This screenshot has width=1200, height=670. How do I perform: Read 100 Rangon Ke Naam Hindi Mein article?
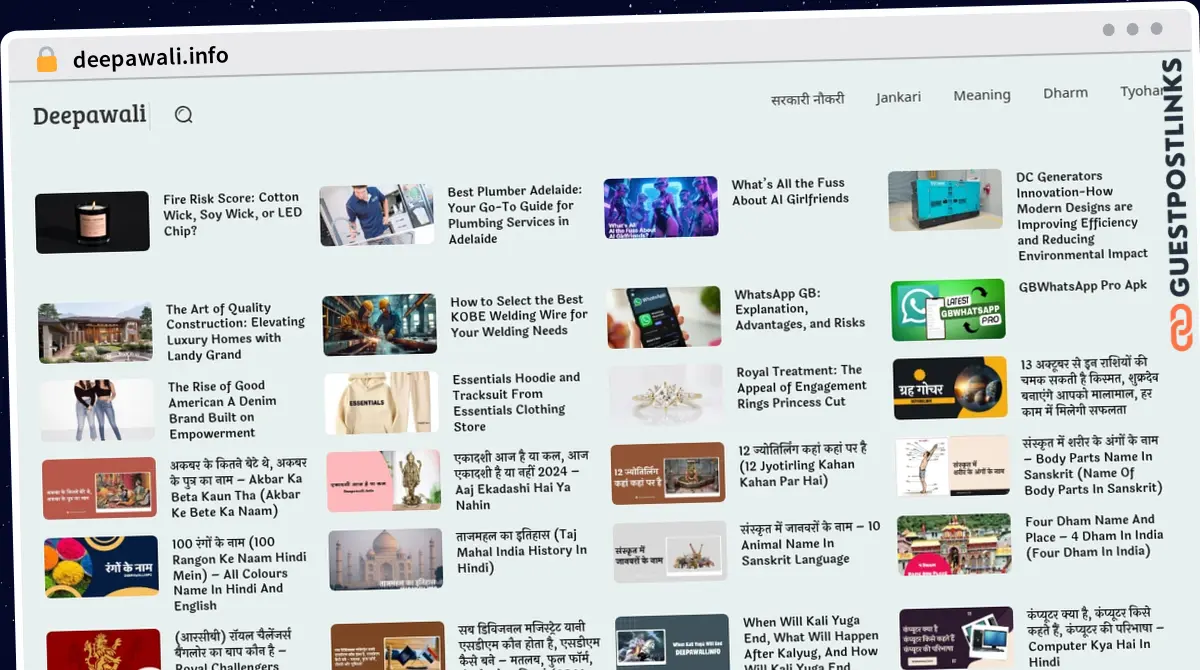click(240, 574)
